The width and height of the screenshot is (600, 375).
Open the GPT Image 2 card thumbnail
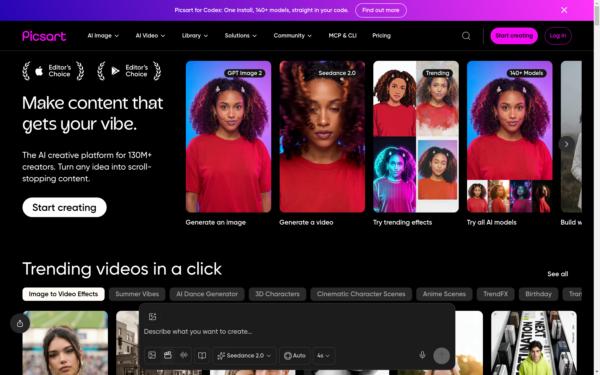(228, 137)
